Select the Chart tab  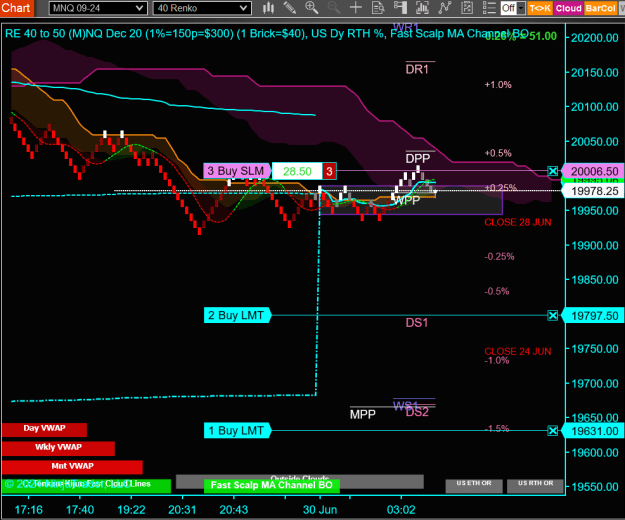16,8
